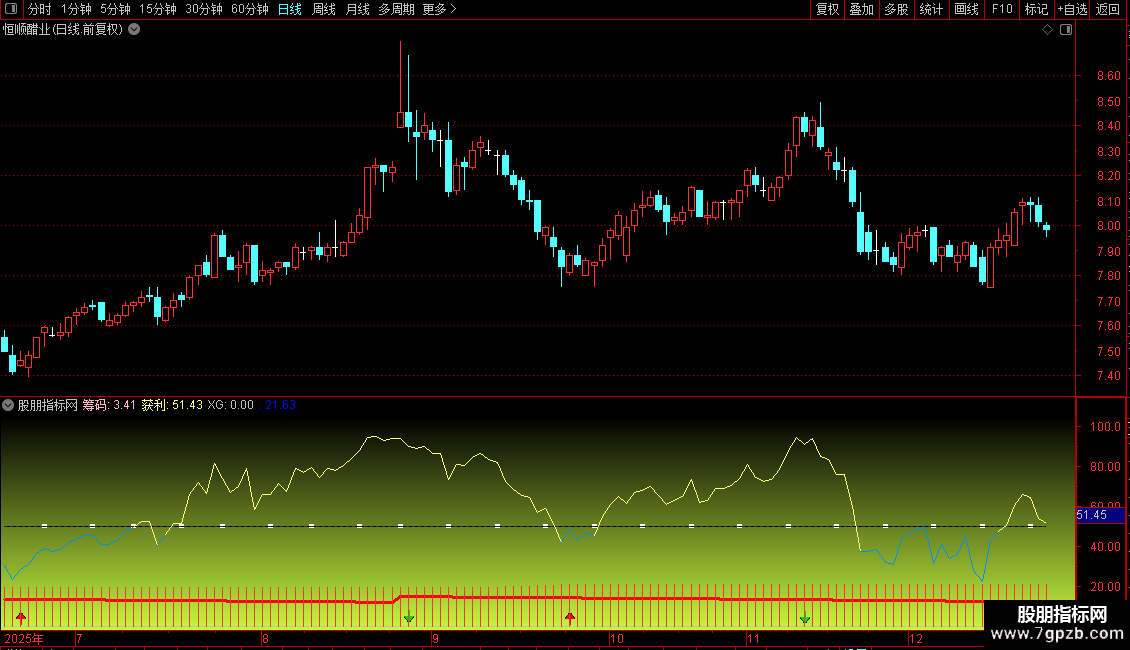
Task: Click the 2025年 timeline label
Action: pyautogui.click(x=24, y=639)
